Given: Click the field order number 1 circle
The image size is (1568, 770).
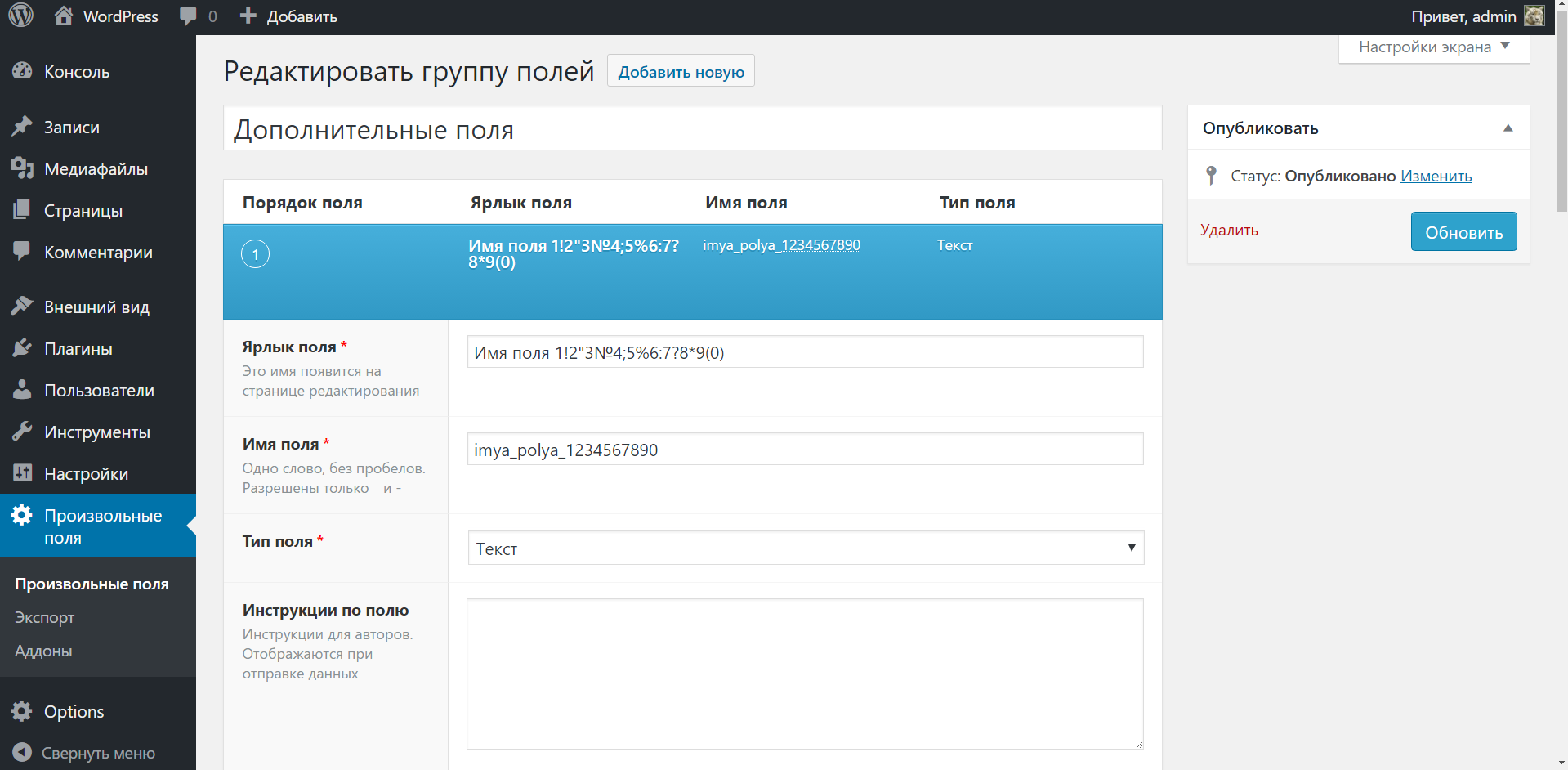Looking at the screenshot, I should tap(256, 254).
